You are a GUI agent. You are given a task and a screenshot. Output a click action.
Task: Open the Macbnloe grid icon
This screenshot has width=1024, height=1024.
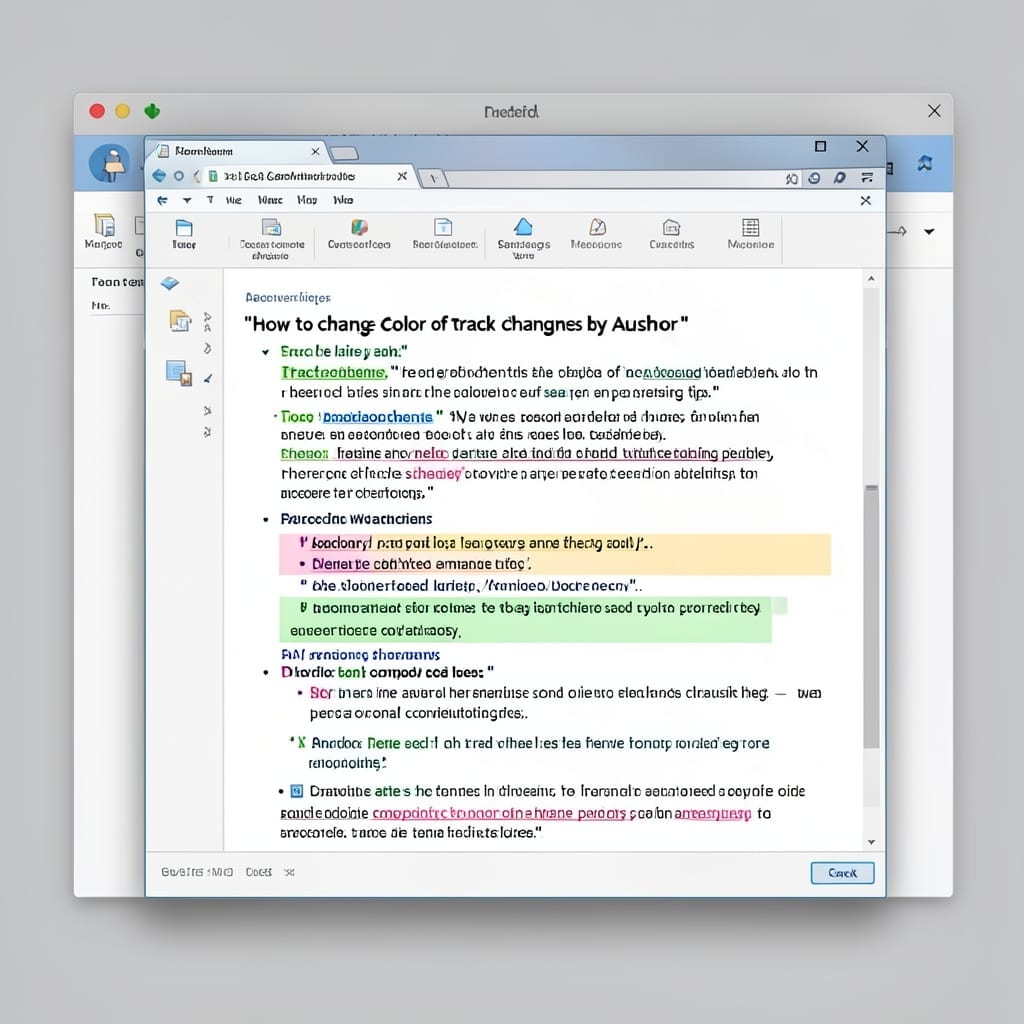click(751, 234)
